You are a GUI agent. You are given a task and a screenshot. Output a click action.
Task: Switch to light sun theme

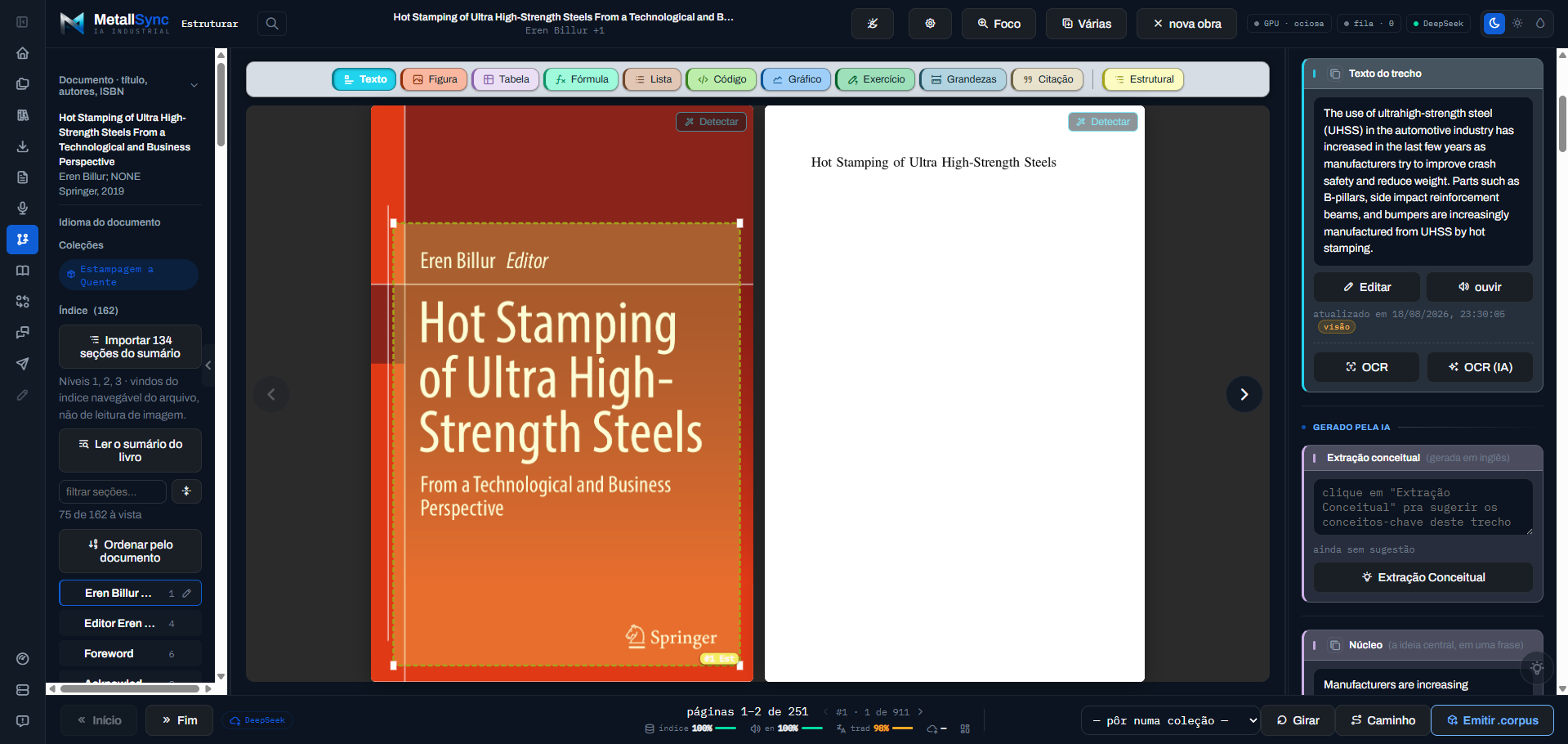pyautogui.click(x=1517, y=24)
